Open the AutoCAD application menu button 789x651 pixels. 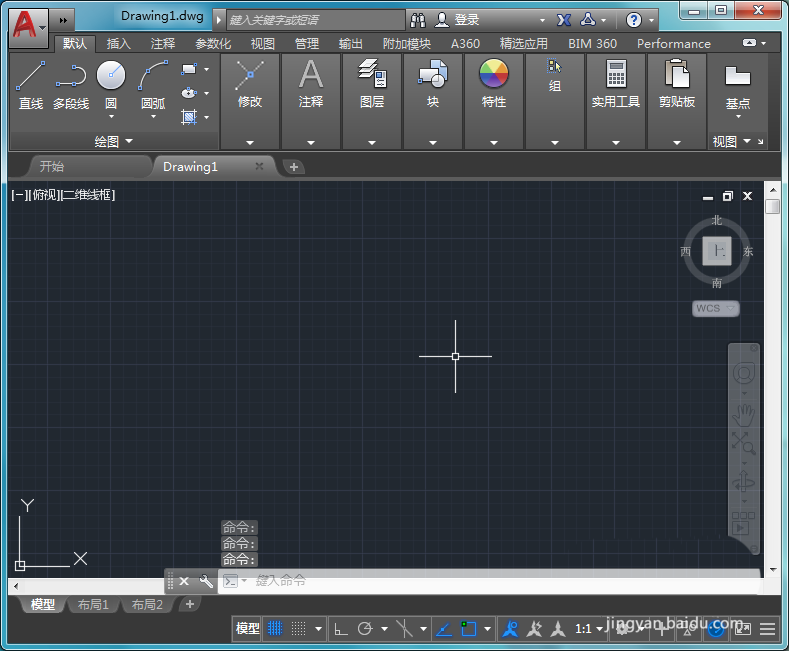click(x=29, y=27)
